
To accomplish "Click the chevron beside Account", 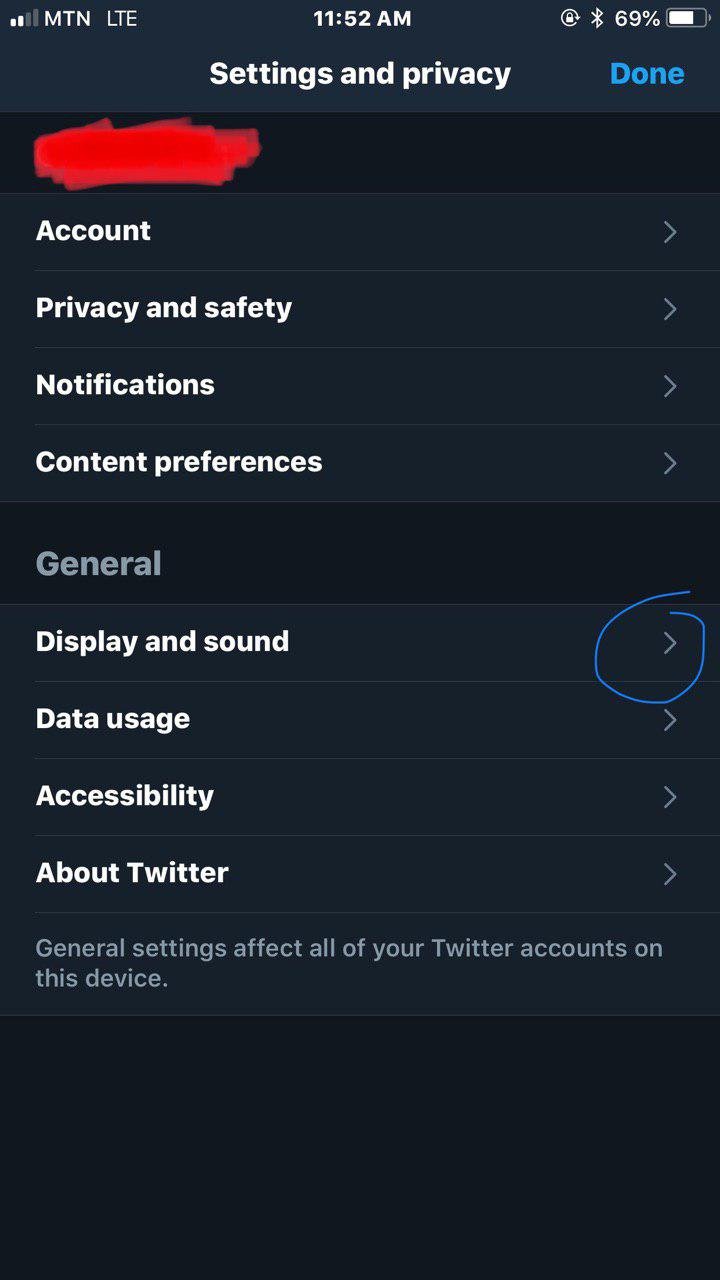I will tap(670, 232).
